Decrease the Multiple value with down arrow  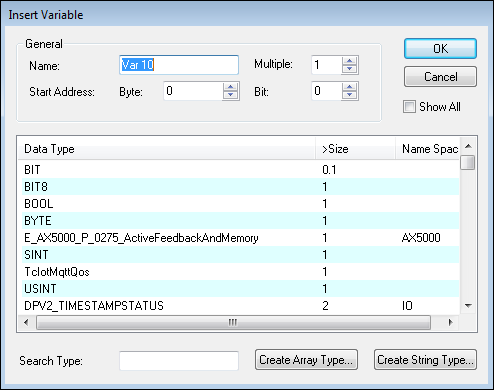[x=350, y=69]
